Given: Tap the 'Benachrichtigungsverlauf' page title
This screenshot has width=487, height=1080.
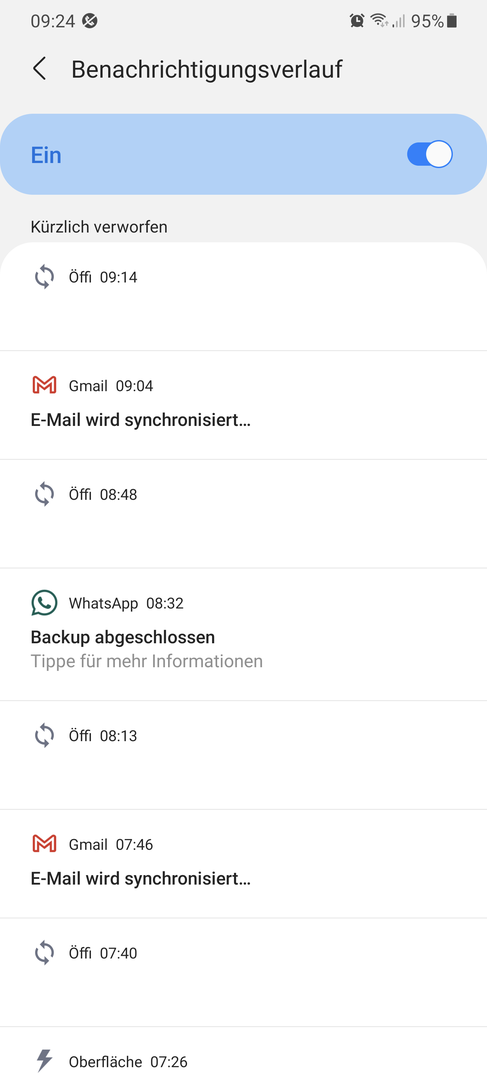Looking at the screenshot, I should (x=207, y=70).
